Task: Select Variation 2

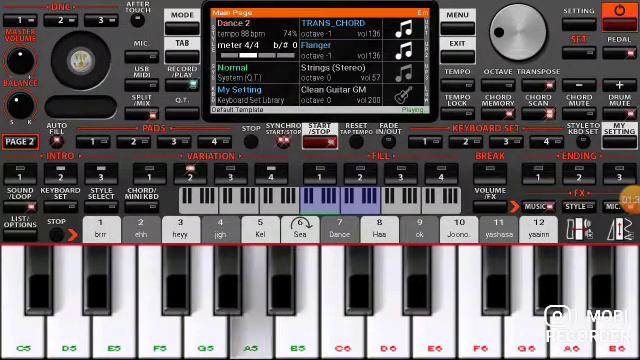Action: tap(190, 173)
